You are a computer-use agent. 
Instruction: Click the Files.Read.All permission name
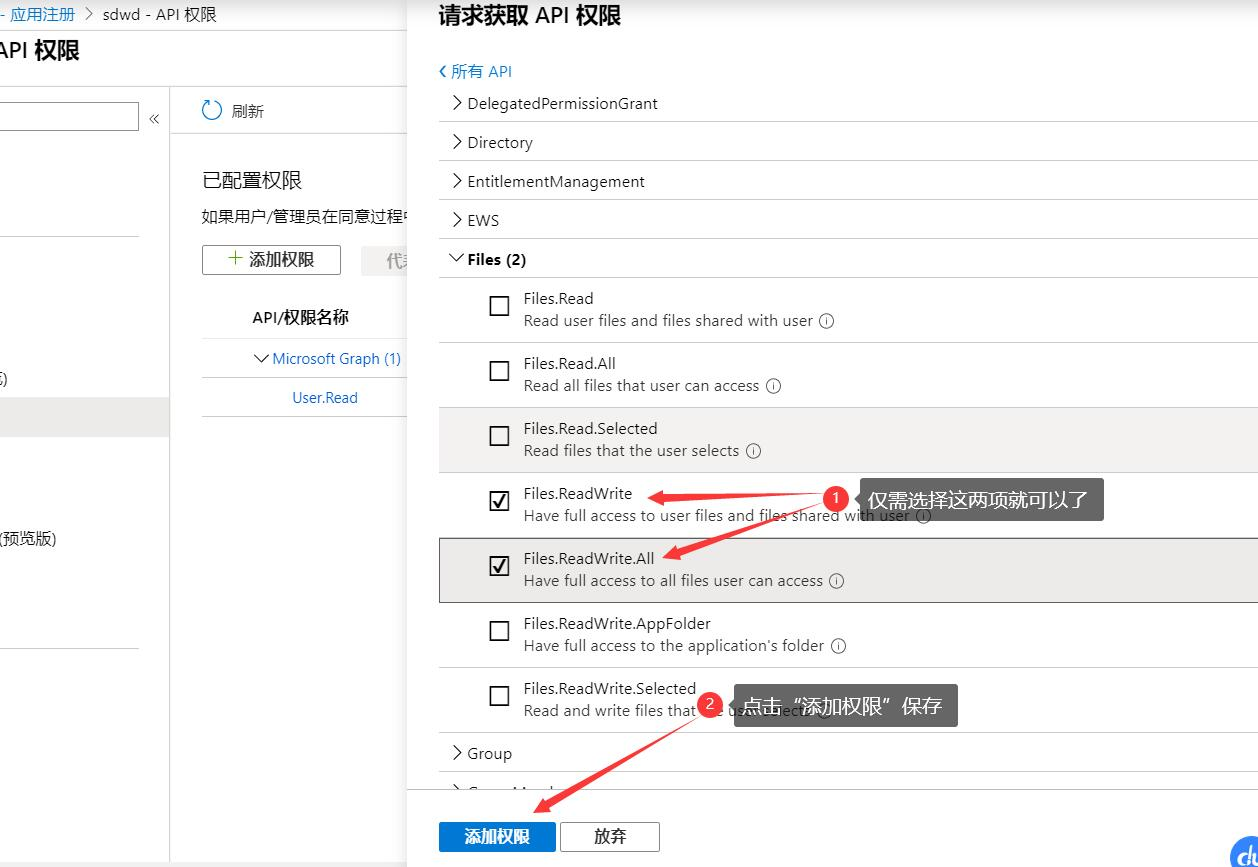point(570,363)
